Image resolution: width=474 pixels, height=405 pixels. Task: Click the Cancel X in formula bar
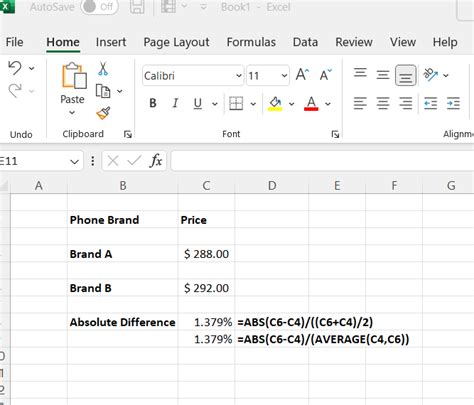(113, 161)
